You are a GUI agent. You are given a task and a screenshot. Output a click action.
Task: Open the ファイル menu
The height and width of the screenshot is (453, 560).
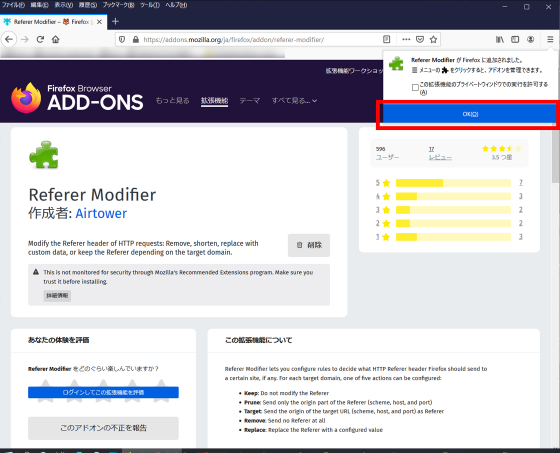[14, 5]
